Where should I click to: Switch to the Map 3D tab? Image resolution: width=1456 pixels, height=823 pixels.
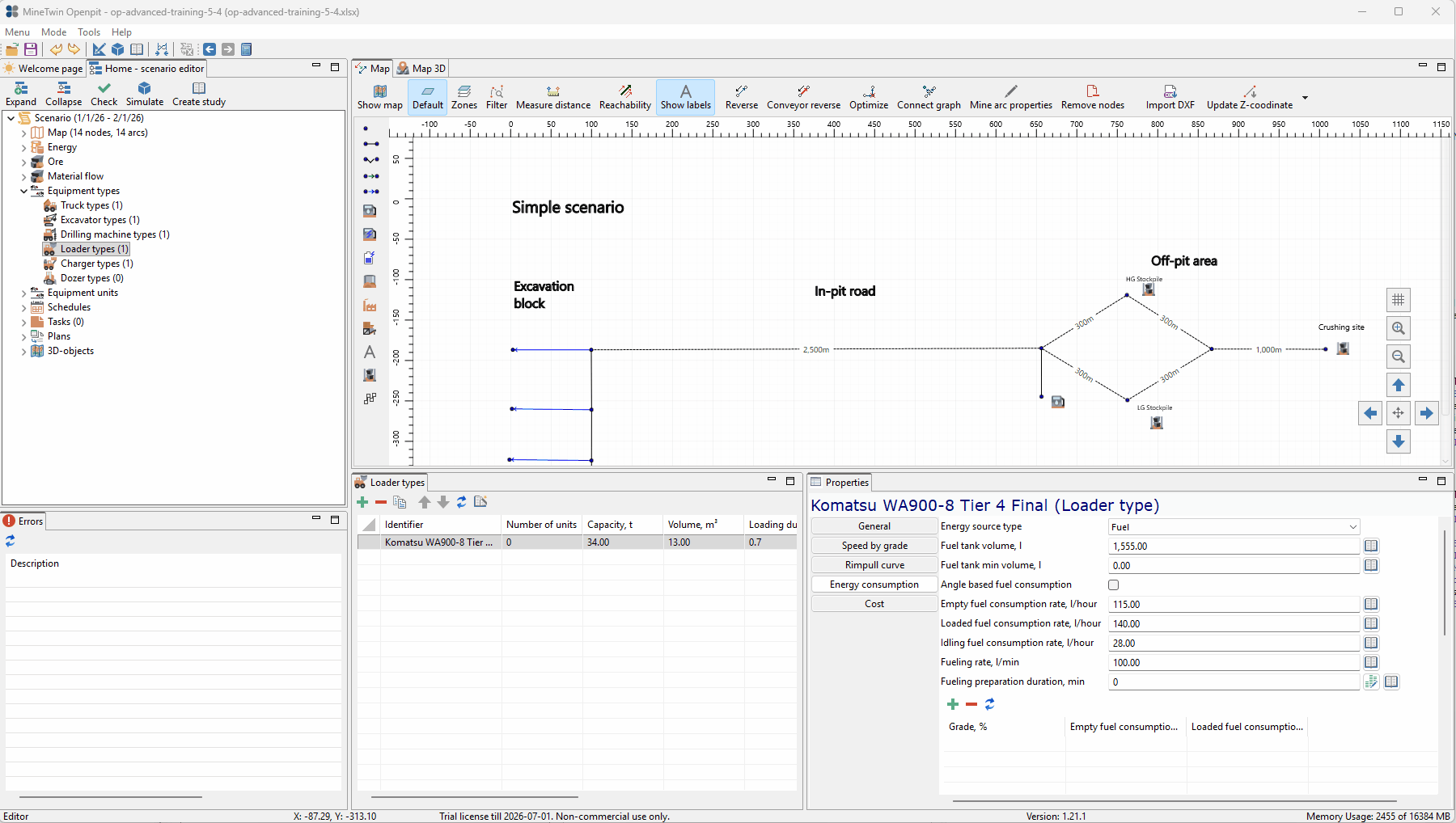click(x=421, y=69)
